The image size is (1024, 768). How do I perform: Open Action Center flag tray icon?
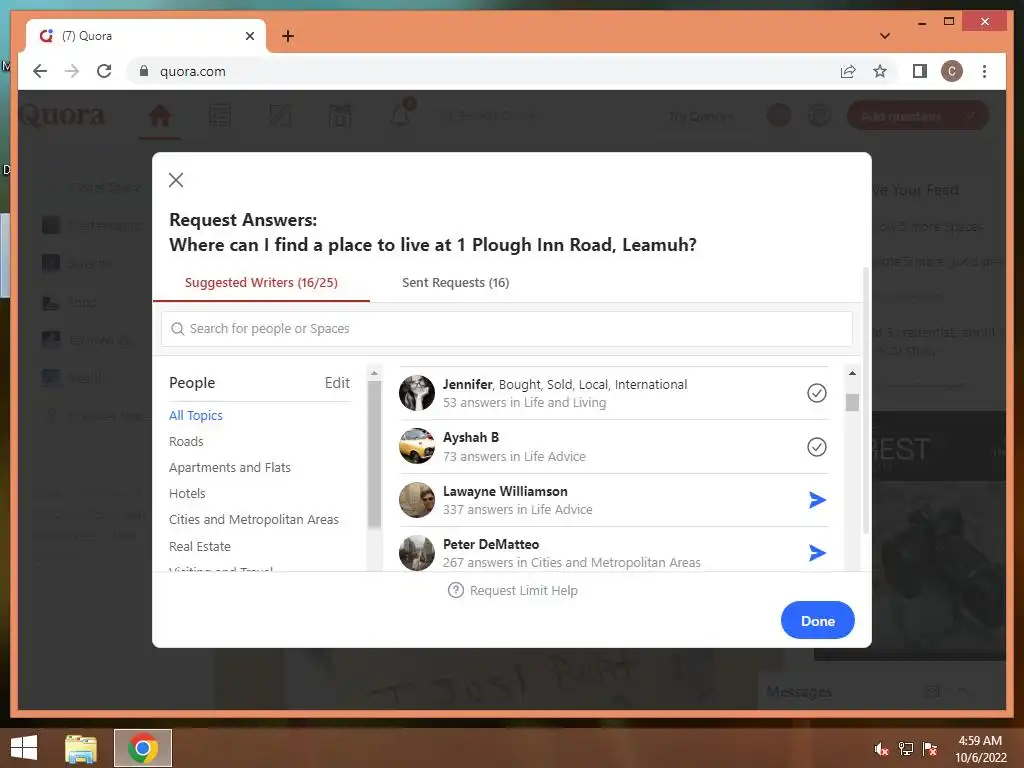coord(930,749)
